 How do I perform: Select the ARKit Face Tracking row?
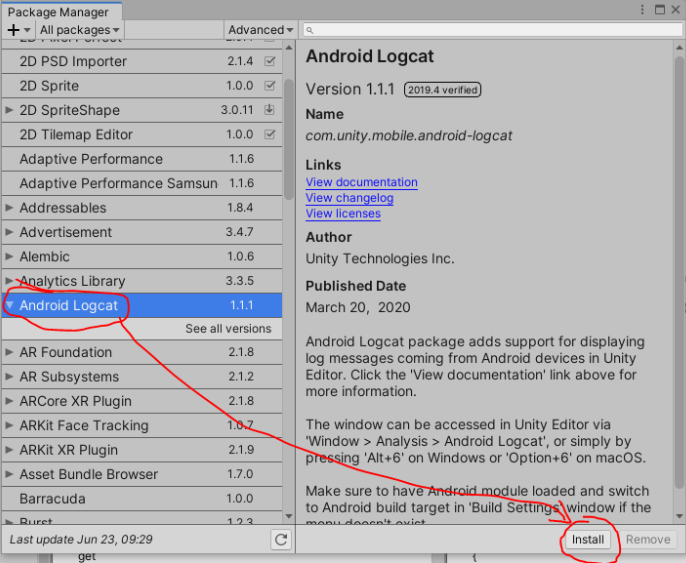142,425
